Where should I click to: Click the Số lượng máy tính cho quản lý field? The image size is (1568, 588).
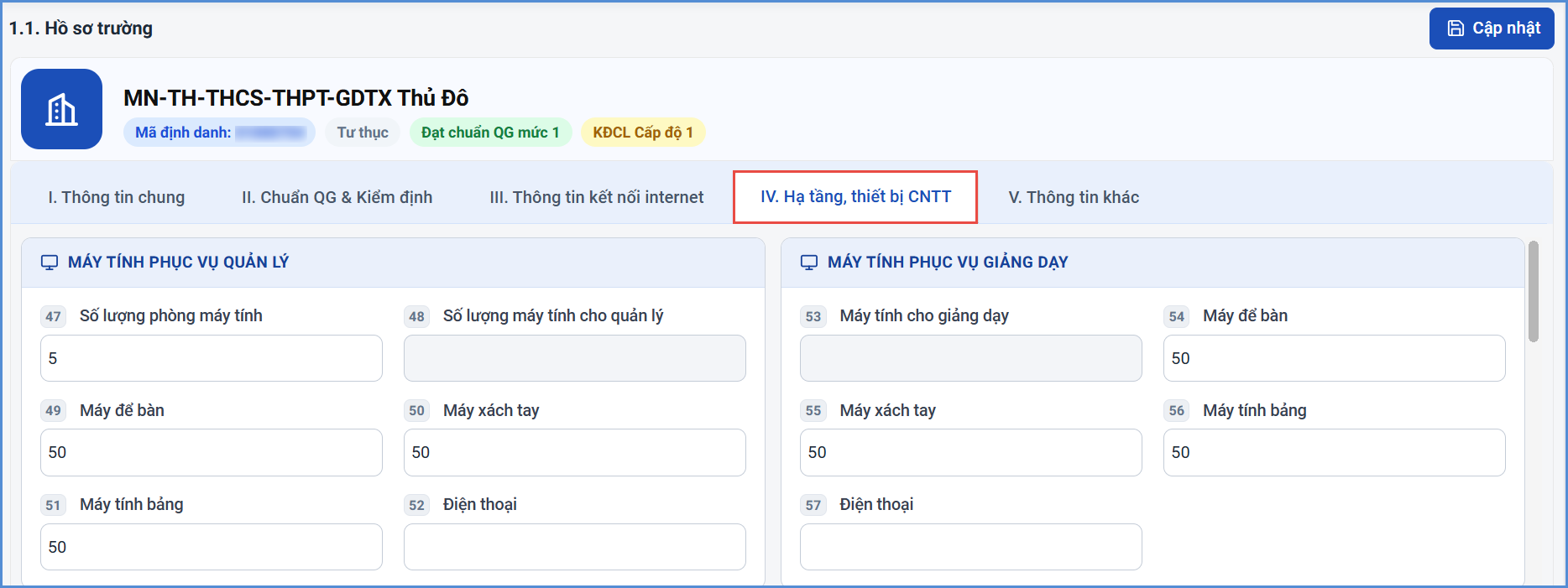tap(575, 358)
